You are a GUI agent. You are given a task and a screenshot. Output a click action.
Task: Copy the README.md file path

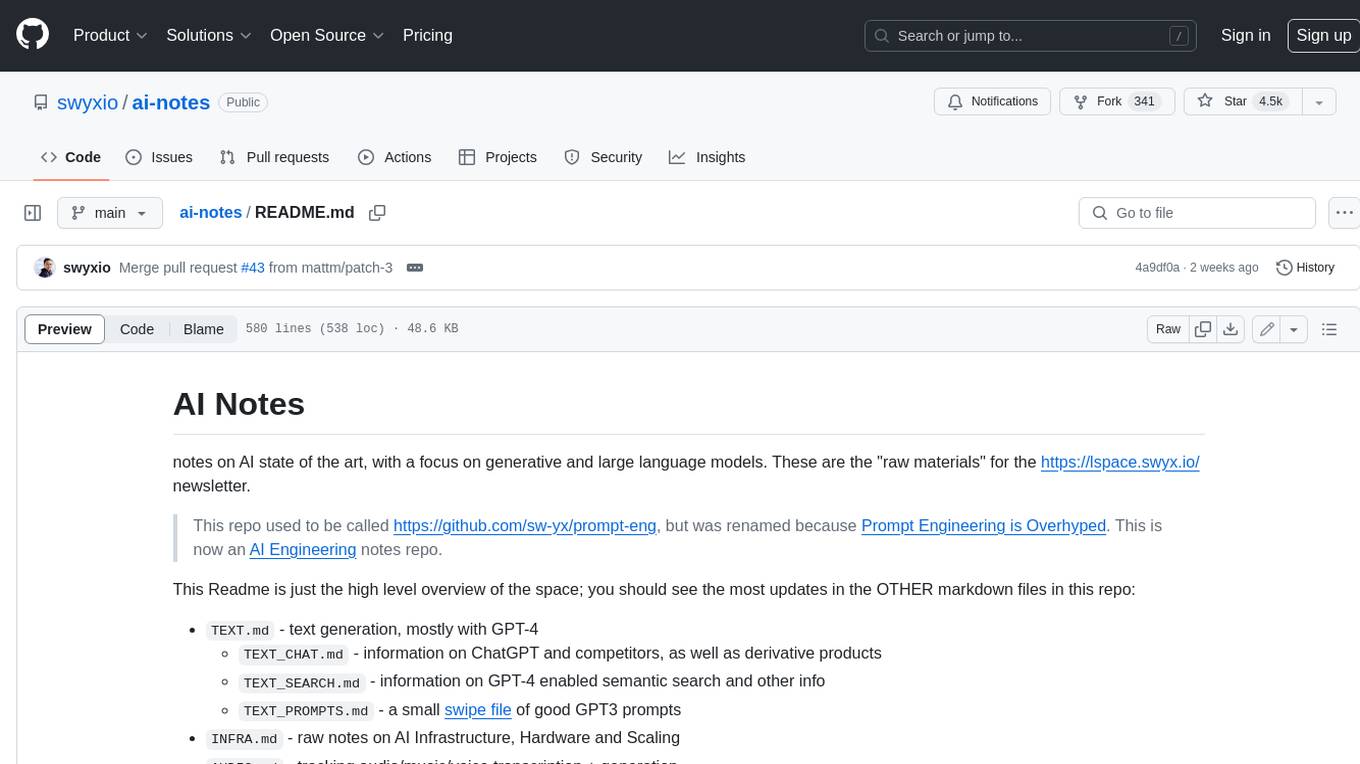click(377, 213)
